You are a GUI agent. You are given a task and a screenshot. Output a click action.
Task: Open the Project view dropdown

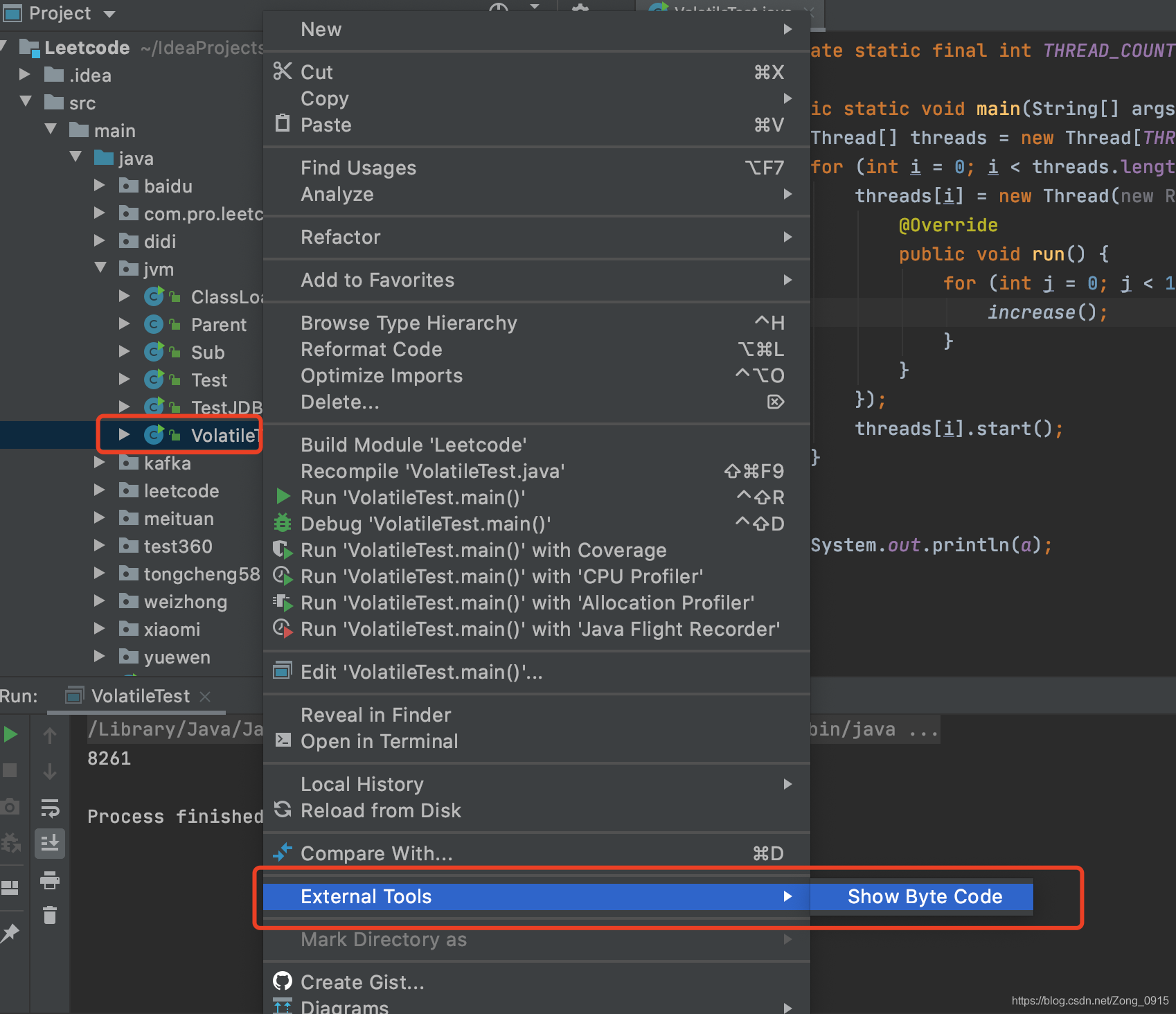(109, 14)
